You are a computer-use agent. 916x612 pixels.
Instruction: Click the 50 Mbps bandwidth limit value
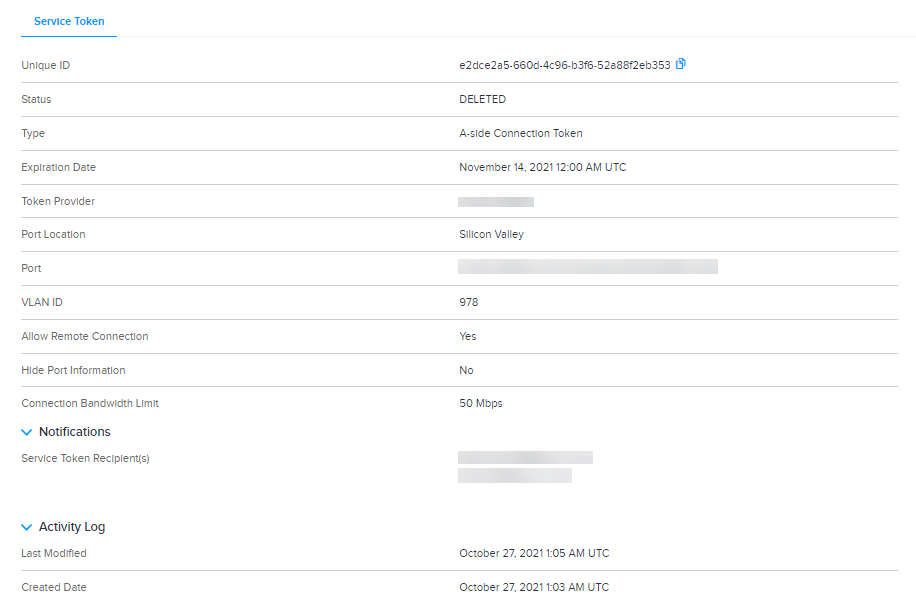[480, 403]
